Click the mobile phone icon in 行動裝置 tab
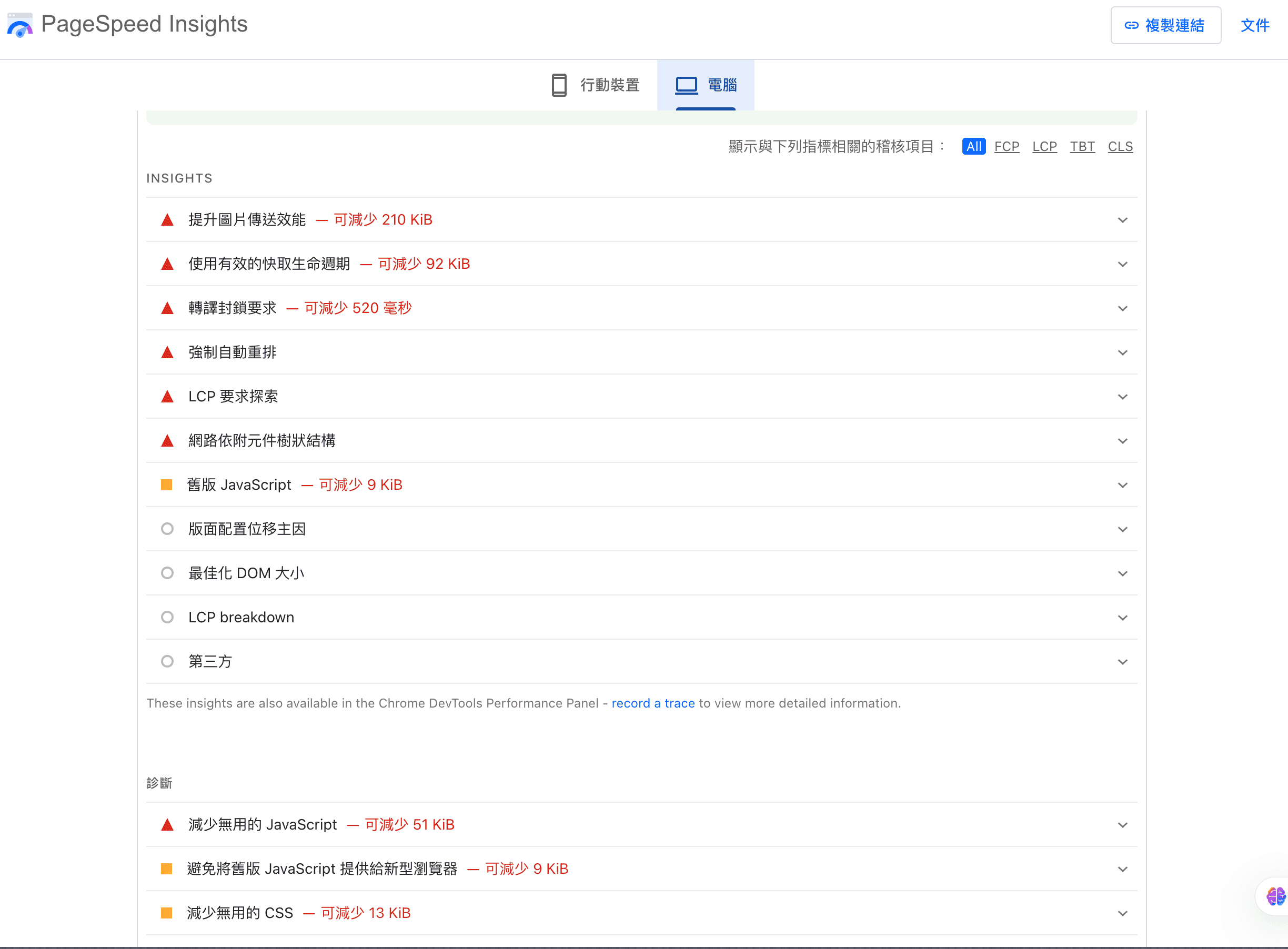Screen dimensions: 1288x949 coord(559,85)
